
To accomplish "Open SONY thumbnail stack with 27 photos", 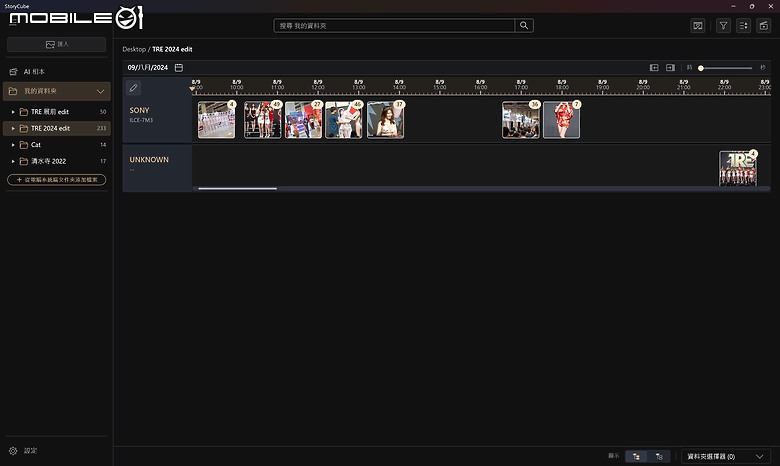I will point(303,120).
